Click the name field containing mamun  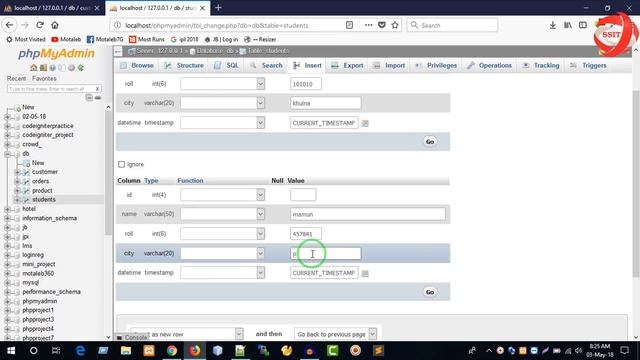pos(368,214)
